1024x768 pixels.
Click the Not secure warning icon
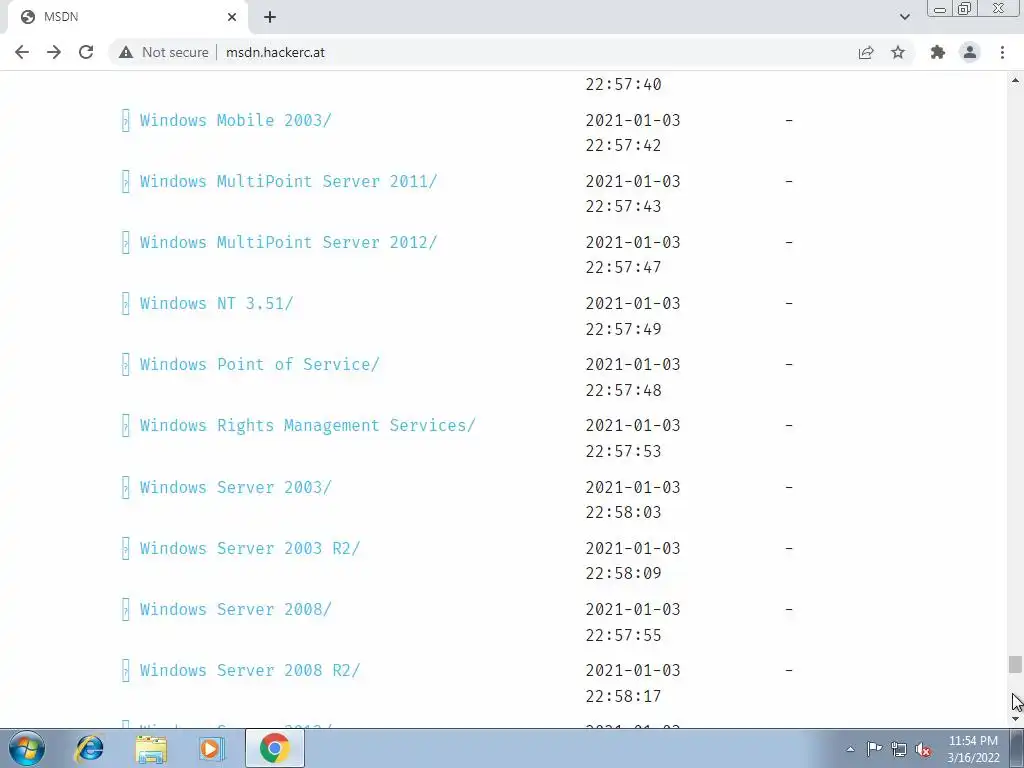coord(126,52)
